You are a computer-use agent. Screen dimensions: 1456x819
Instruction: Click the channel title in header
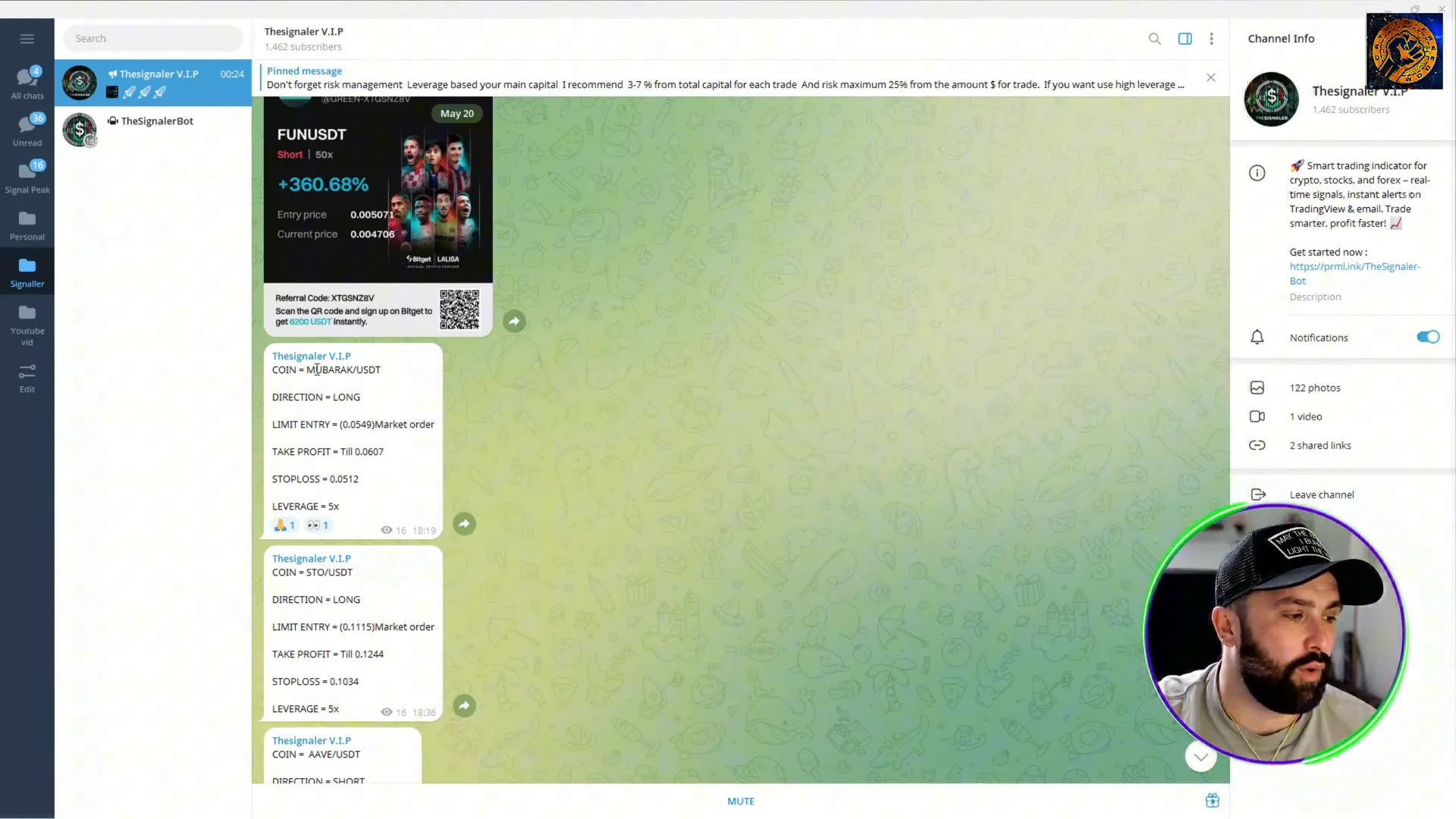click(x=303, y=32)
